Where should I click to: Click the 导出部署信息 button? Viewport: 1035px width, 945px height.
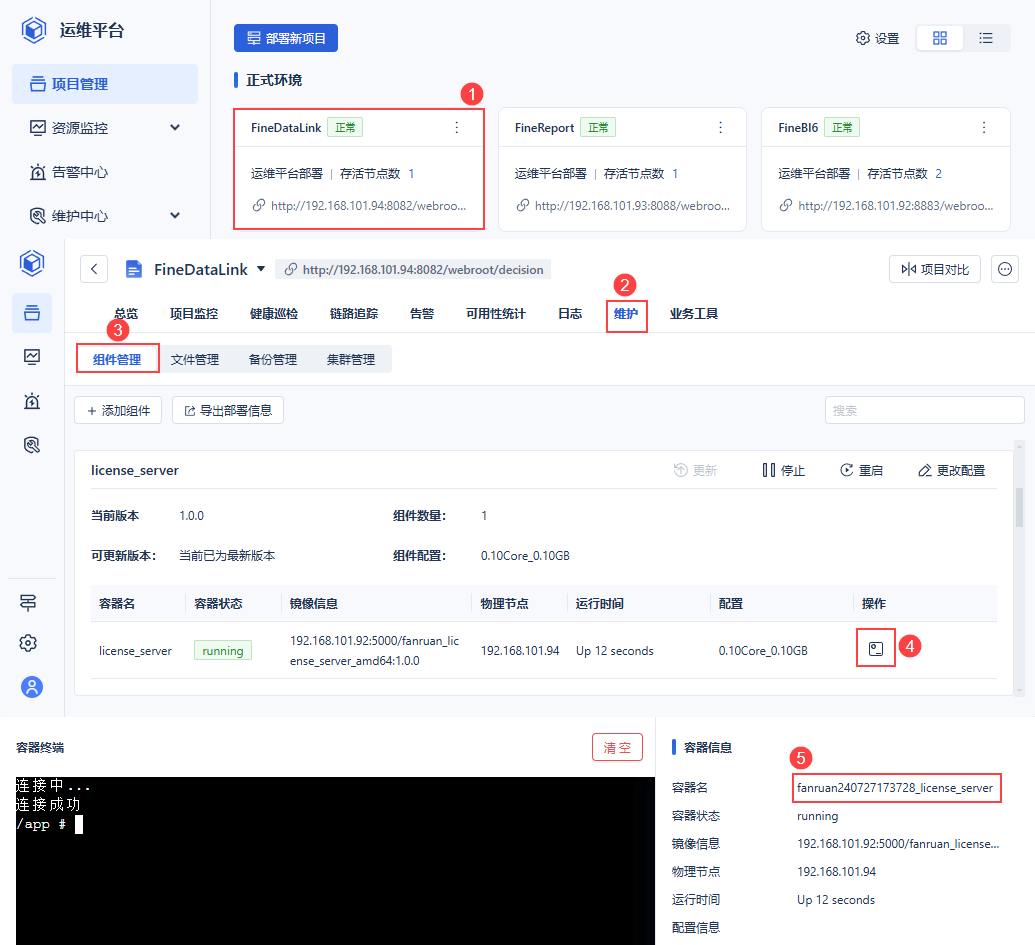228,410
